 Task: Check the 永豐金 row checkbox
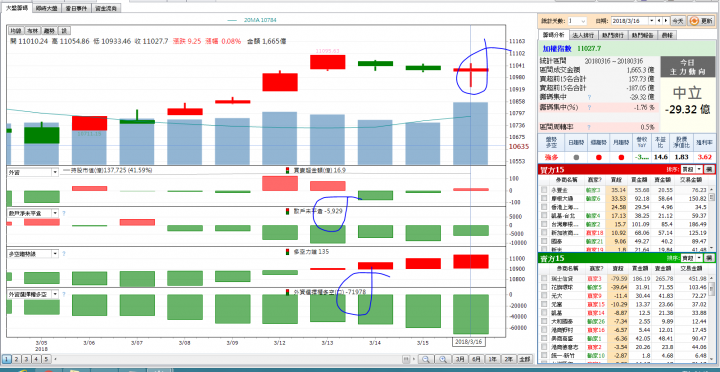tap(544, 189)
